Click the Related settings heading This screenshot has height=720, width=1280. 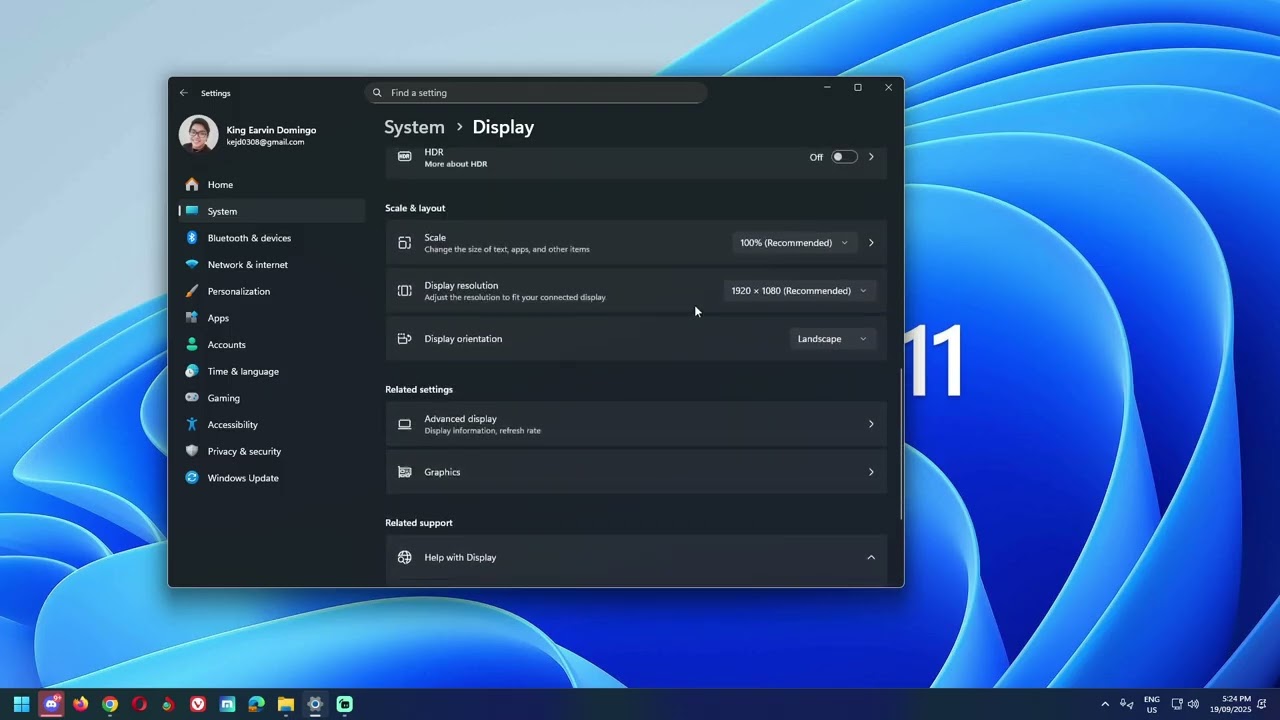(x=419, y=390)
